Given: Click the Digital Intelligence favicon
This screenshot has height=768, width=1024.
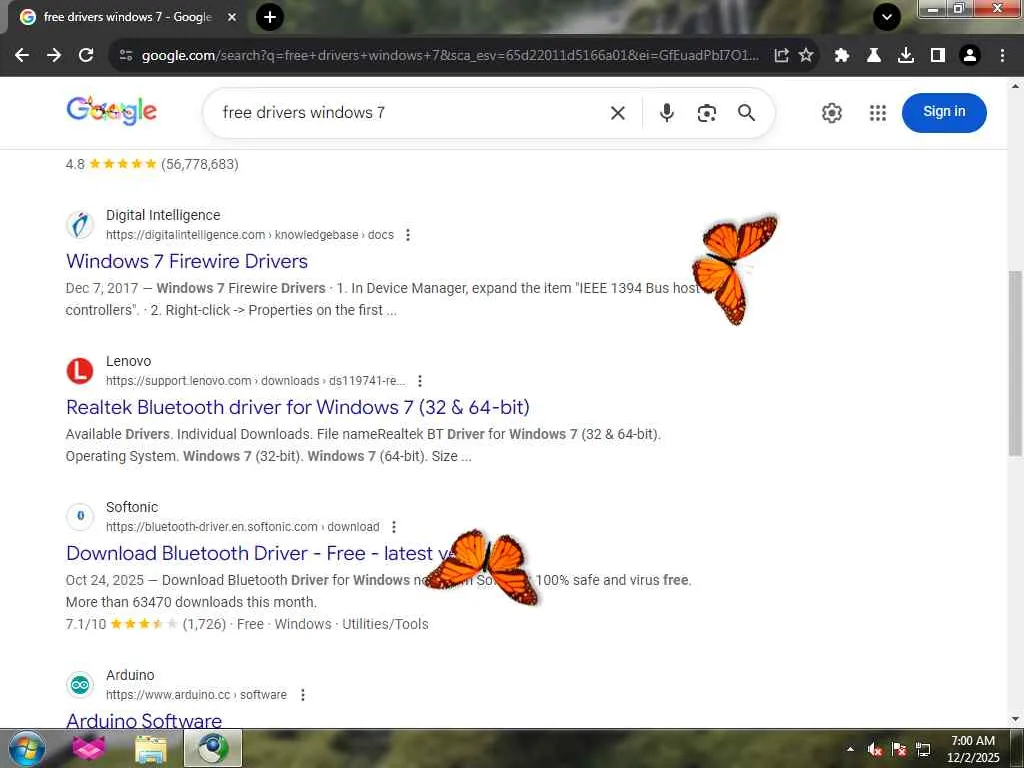Looking at the screenshot, I should pos(80,225).
